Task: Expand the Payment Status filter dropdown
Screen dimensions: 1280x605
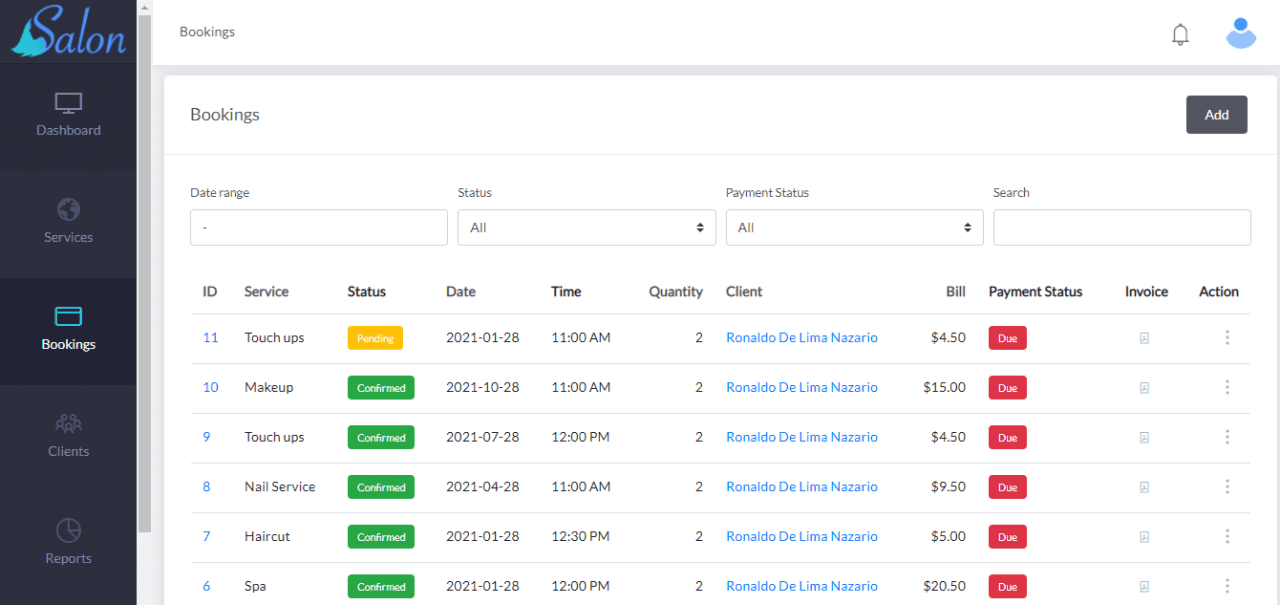Action: (x=854, y=228)
